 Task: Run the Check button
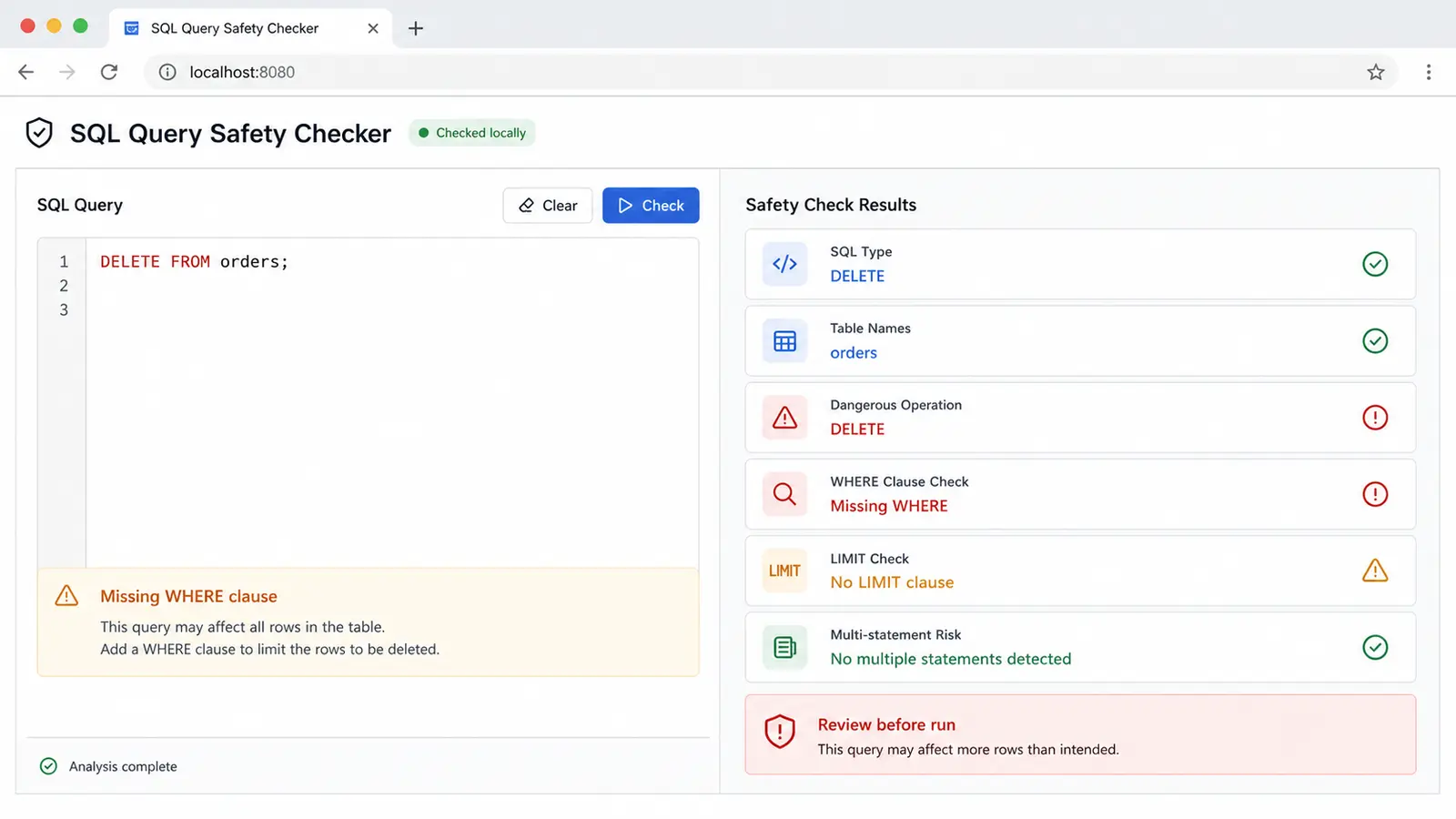651,206
